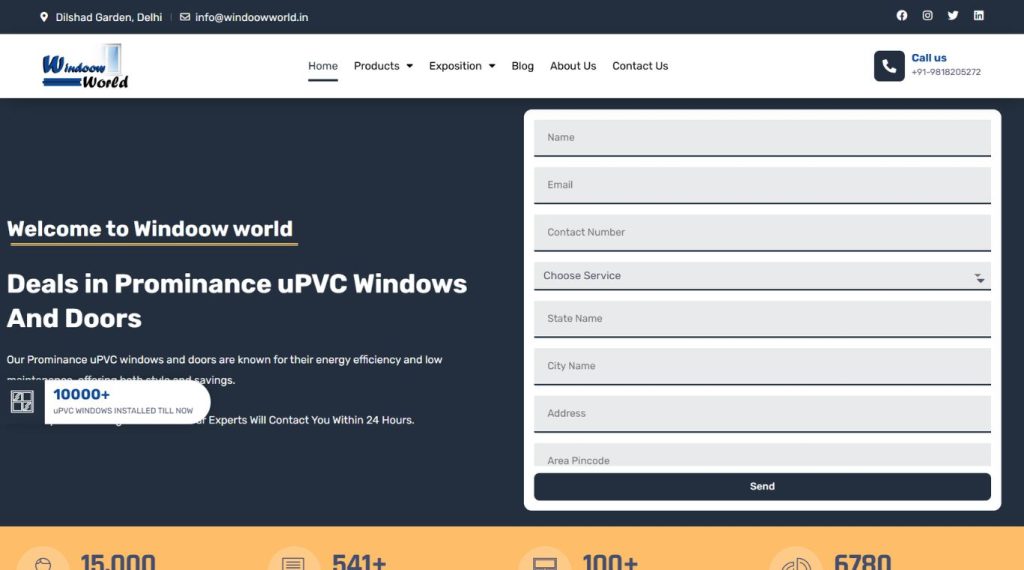Navigate to Contact Us
Screen dimensions: 1024x570
640,66
